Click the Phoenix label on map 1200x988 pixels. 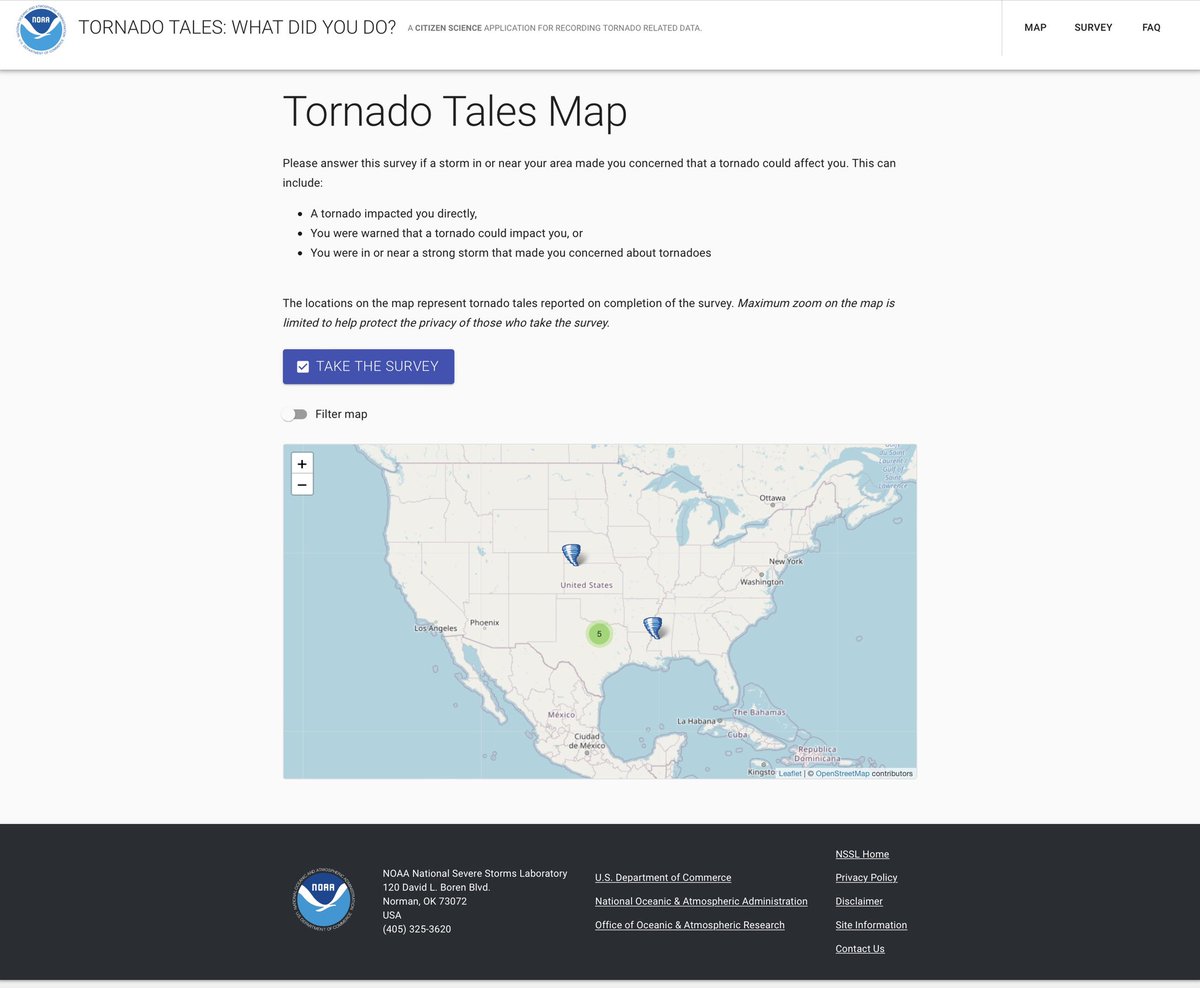pyautogui.click(x=484, y=622)
